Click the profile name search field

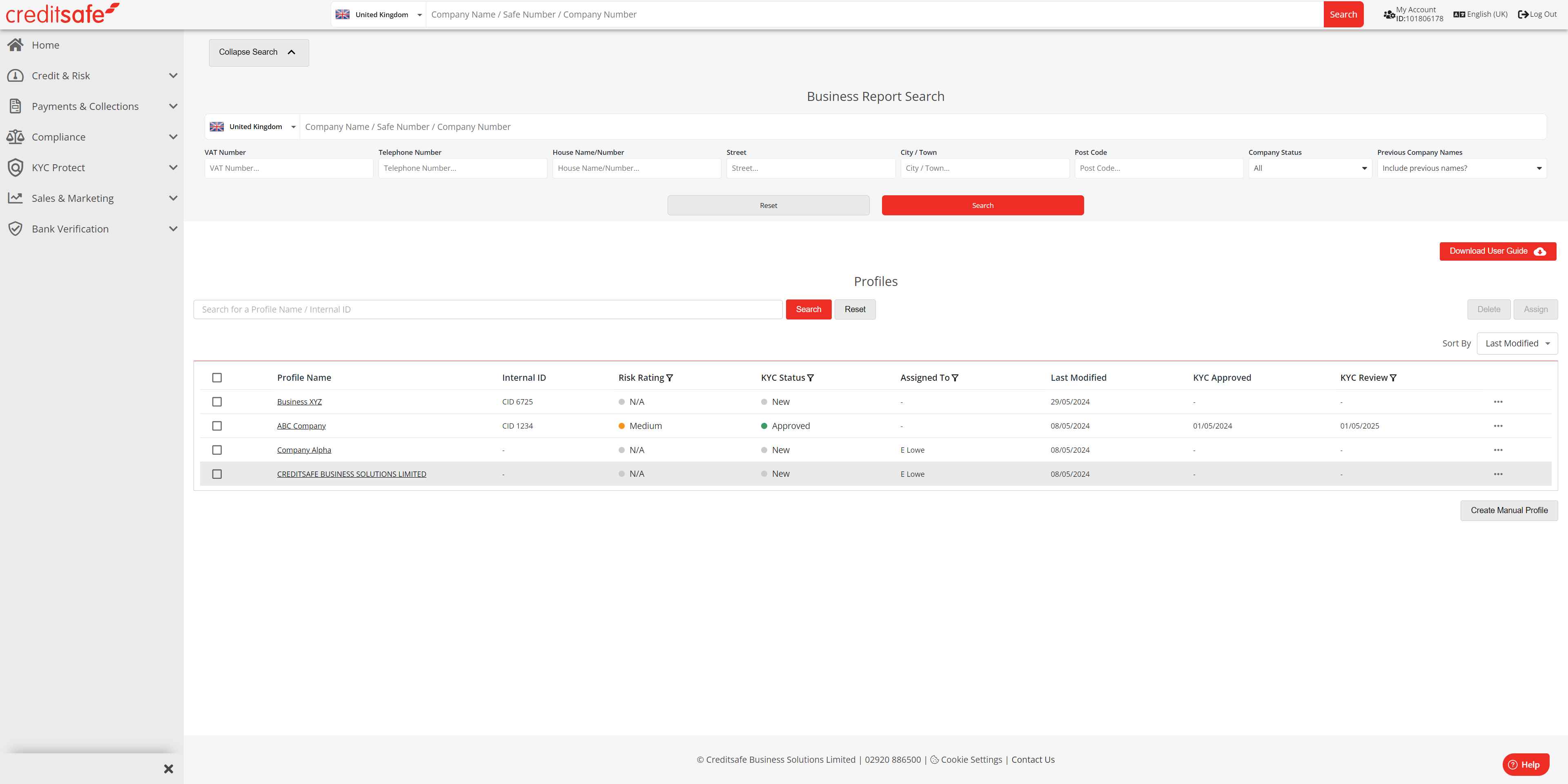(x=488, y=309)
